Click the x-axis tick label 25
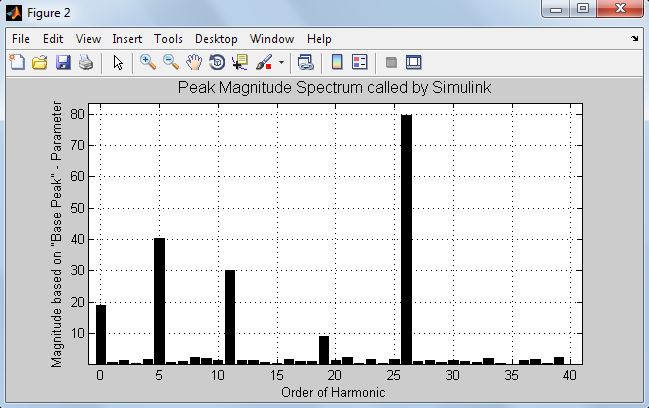 [x=393, y=375]
